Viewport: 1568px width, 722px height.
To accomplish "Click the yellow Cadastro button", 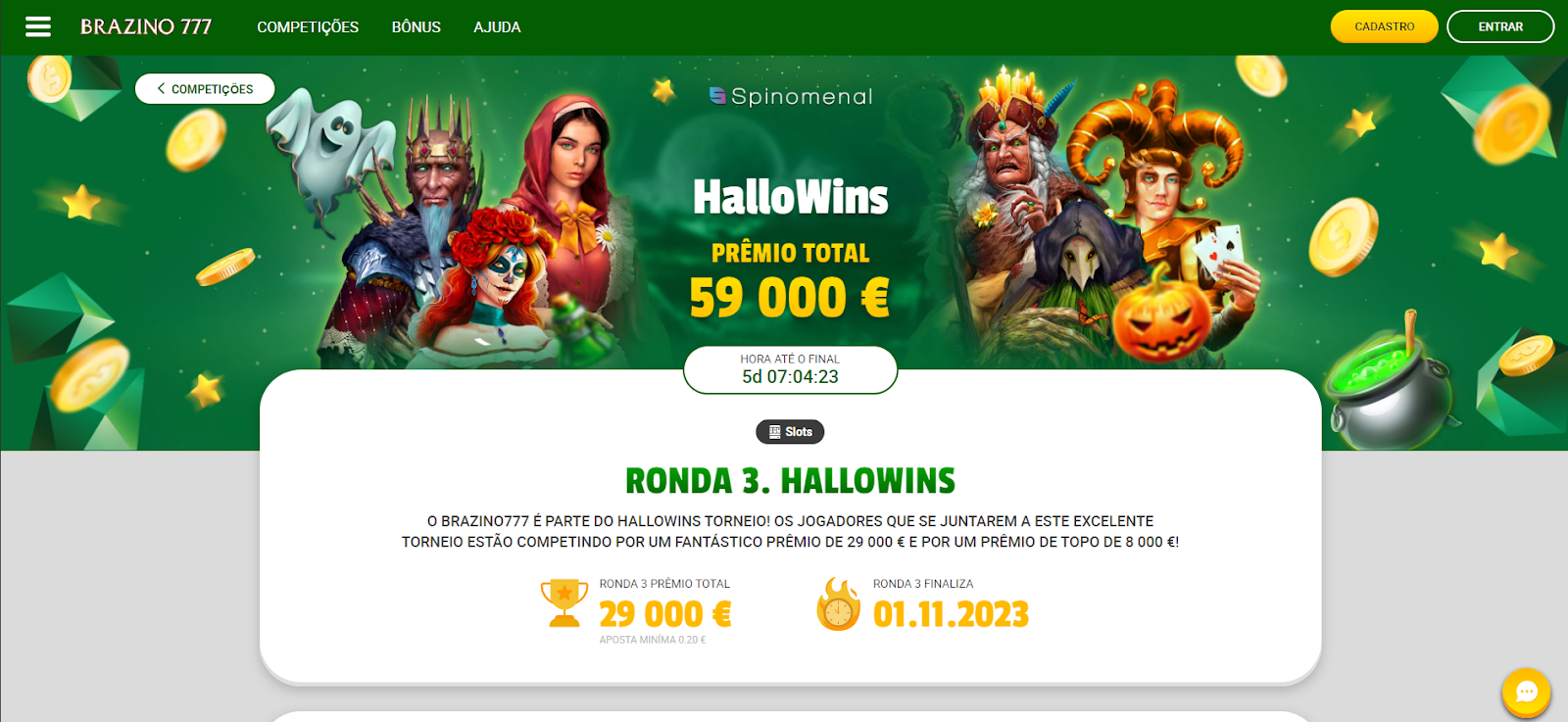I will (x=1384, y=26).
